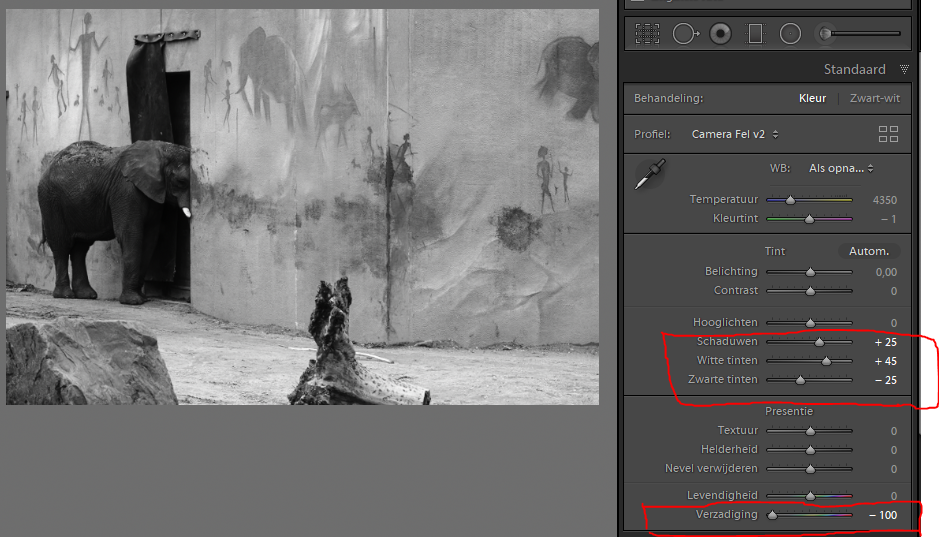Image resolution: width=939 pixels, height=537 pixels.
Task: Open the WB Als opname dropdown
Action: [842, 168]
